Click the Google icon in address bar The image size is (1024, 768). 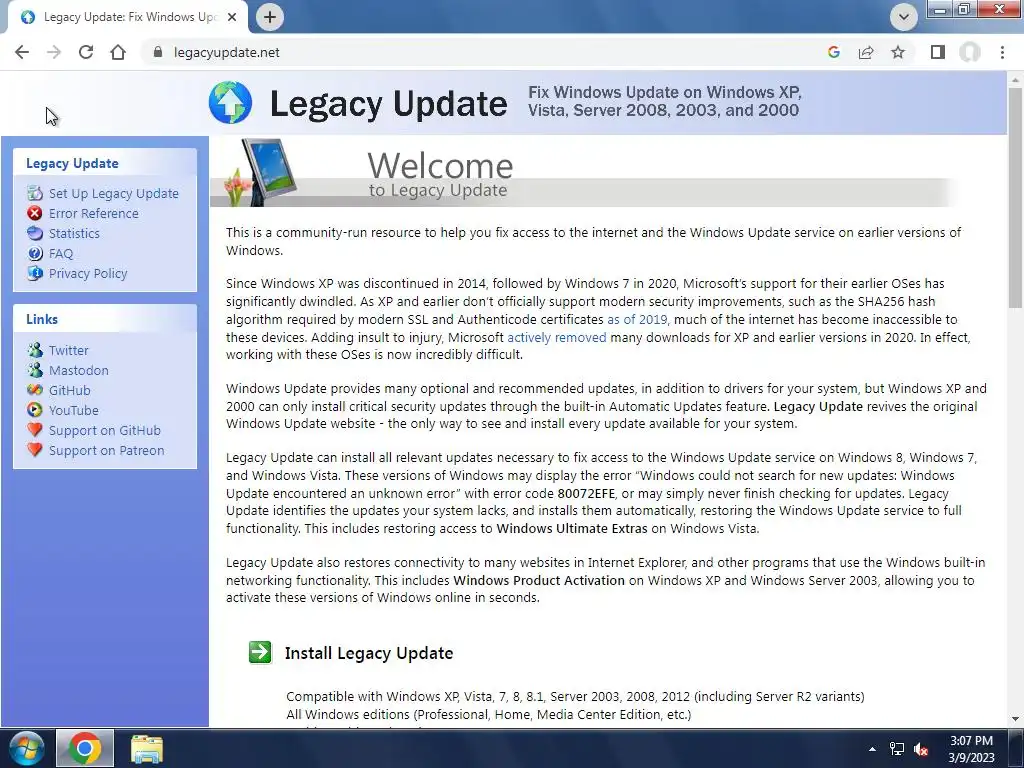[833, 52]
